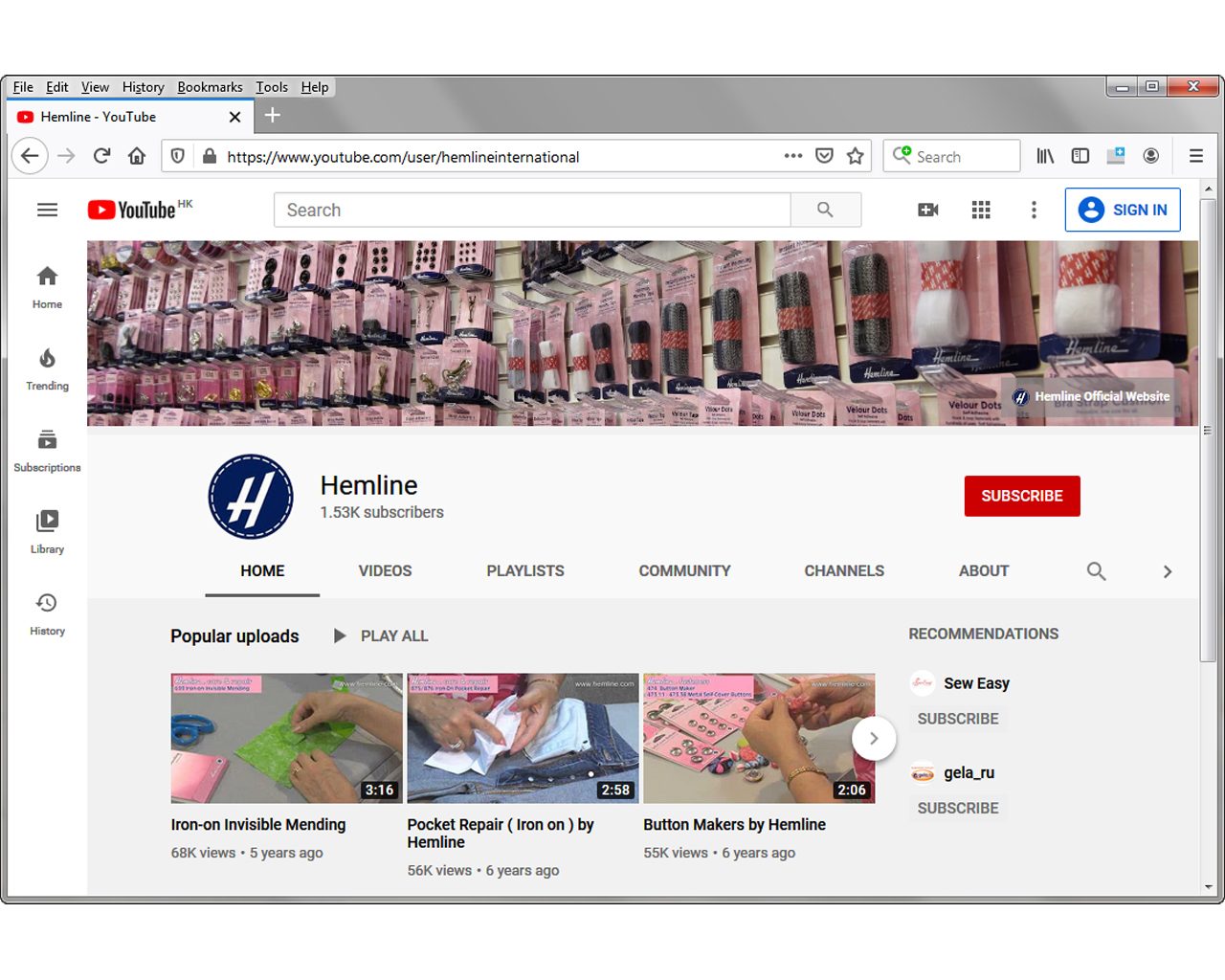Save page to Pocket
This screenshot has width=1225, height=980.
click(824, 156)
